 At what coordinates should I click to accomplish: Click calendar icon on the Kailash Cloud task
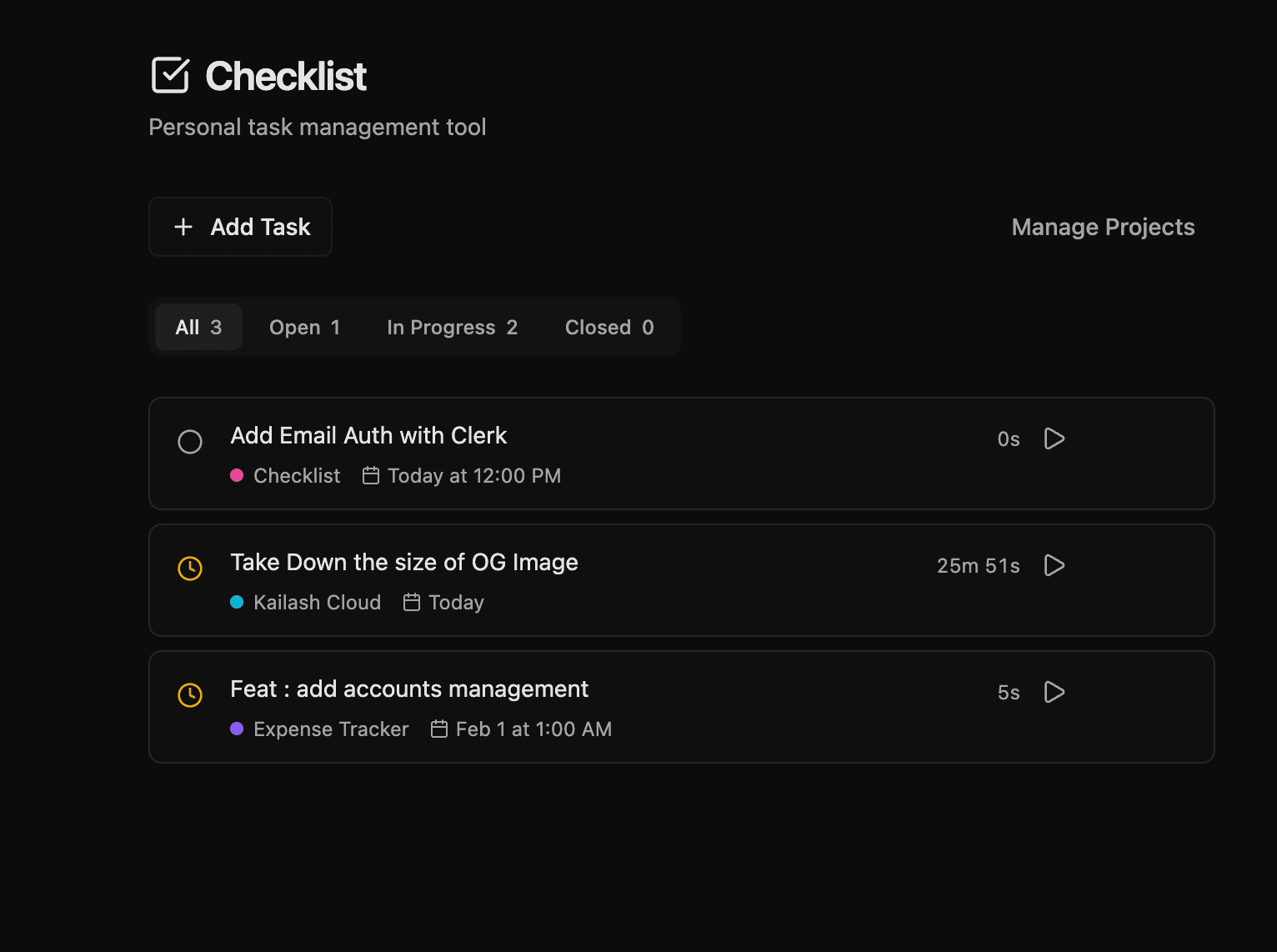pyautogui.click(x=412, y=602)
